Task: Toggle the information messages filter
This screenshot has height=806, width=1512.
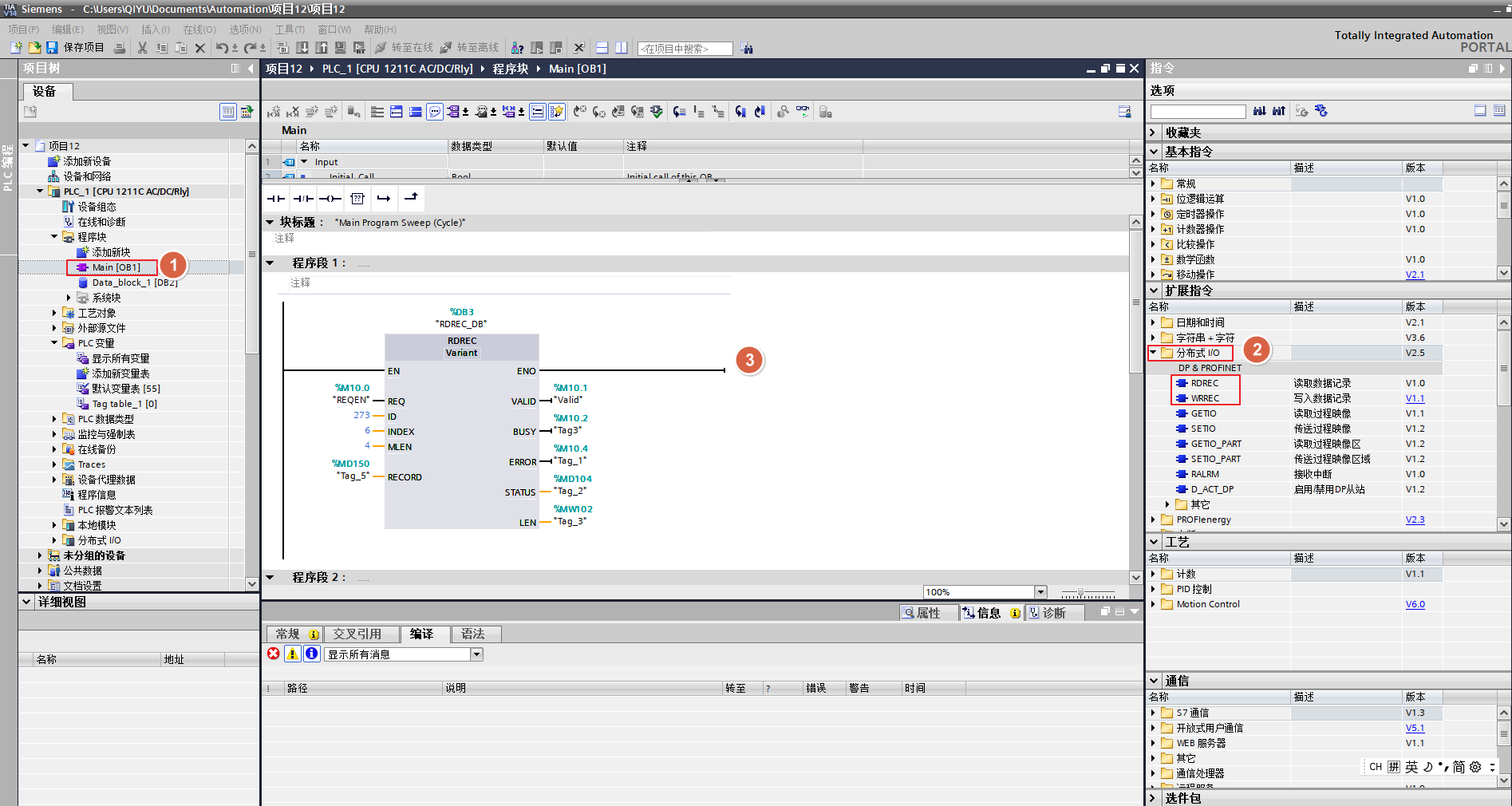Action: click(x=312, y=654)
